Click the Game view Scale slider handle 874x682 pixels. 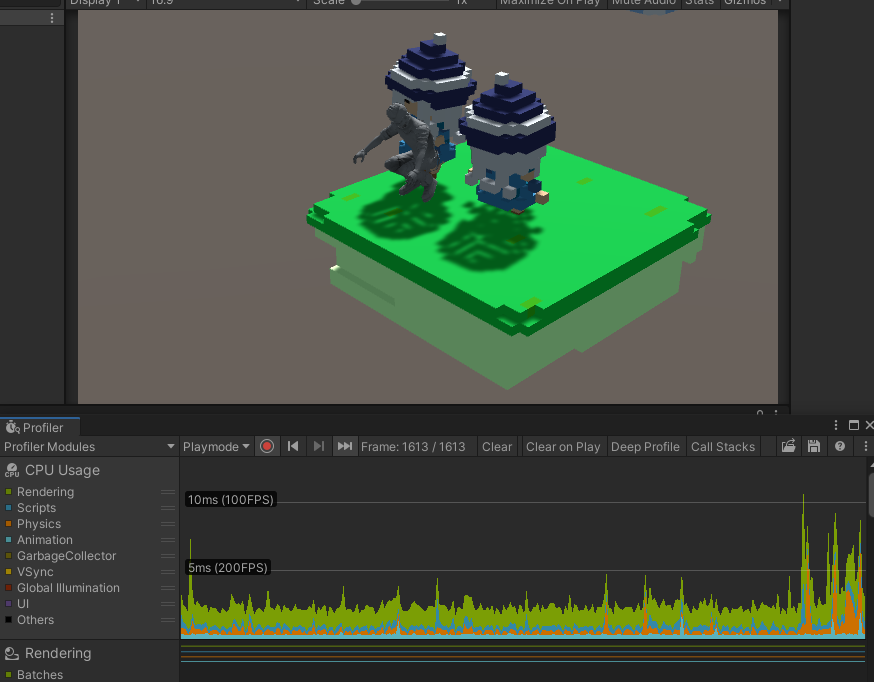[x=356, y=2]
